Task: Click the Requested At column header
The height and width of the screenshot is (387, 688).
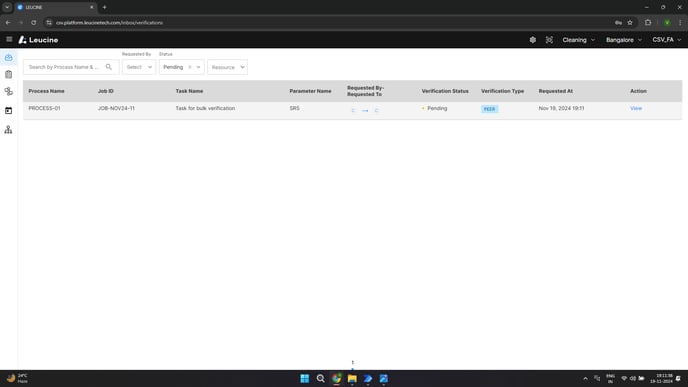Action: (555, 91)
